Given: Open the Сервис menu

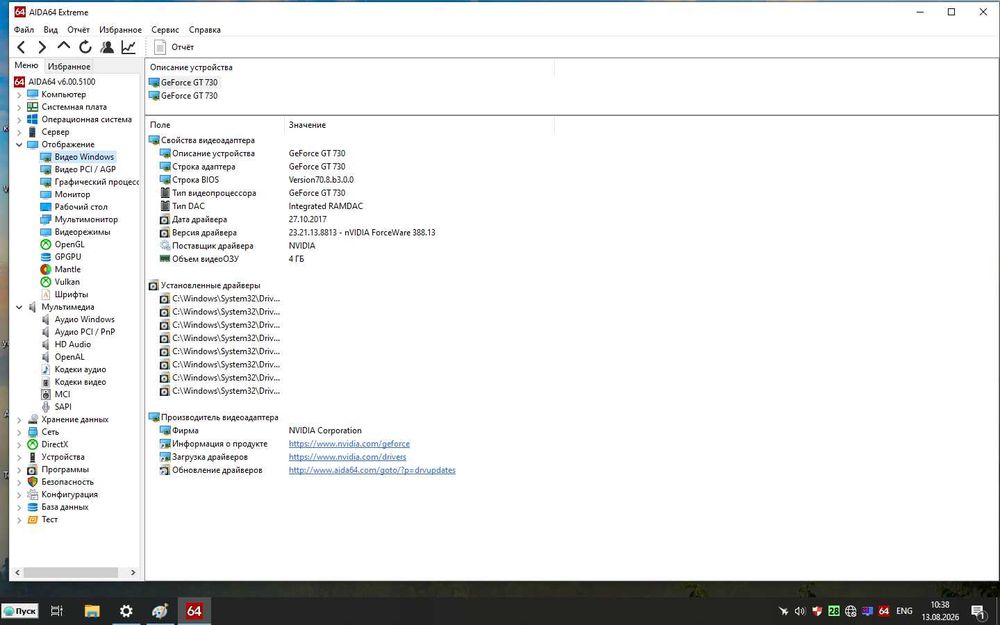Looking at the screenshot, I should [x=165, y=29].
